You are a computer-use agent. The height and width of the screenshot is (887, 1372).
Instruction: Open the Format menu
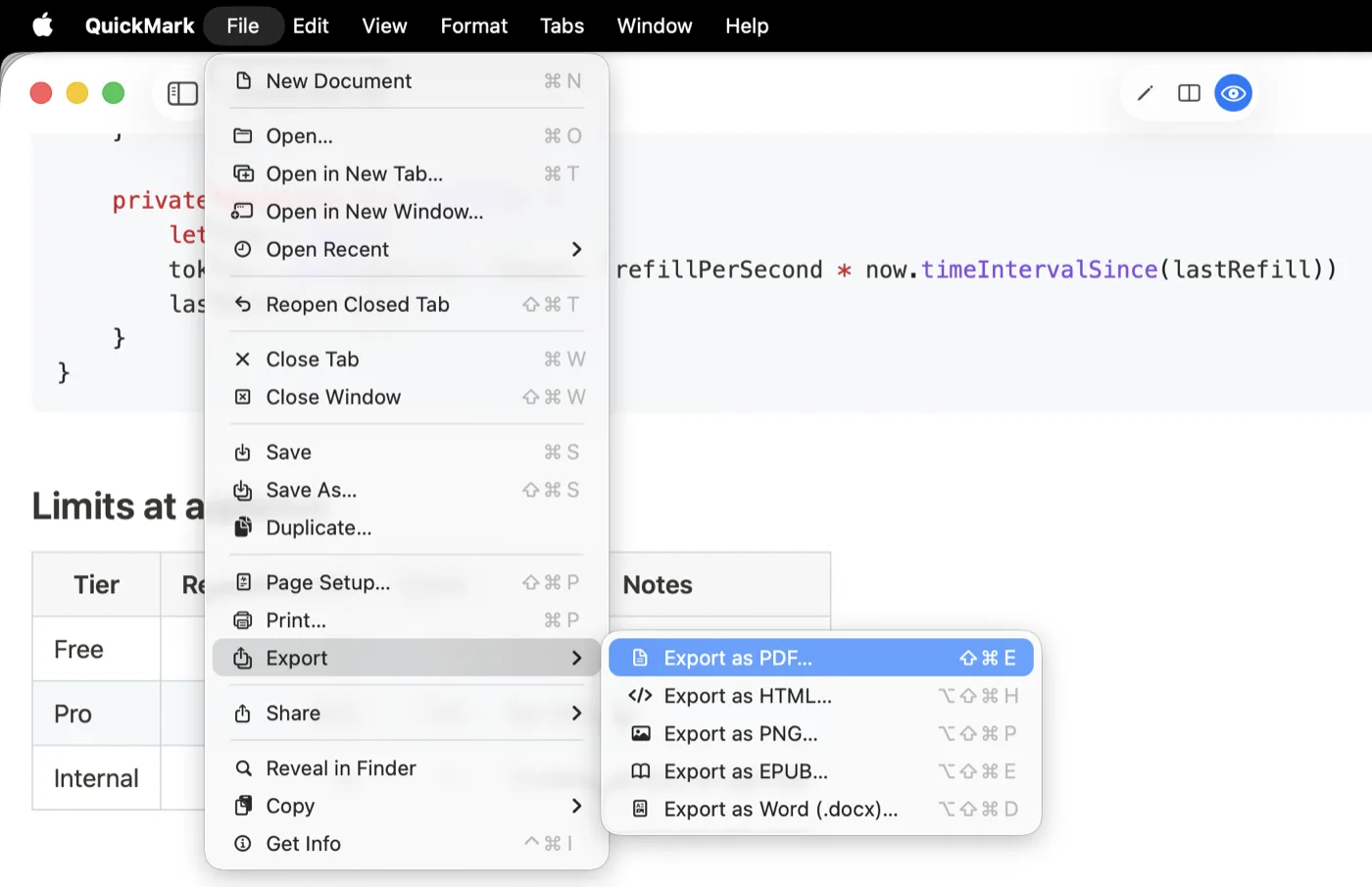click(x=474, y=25)
